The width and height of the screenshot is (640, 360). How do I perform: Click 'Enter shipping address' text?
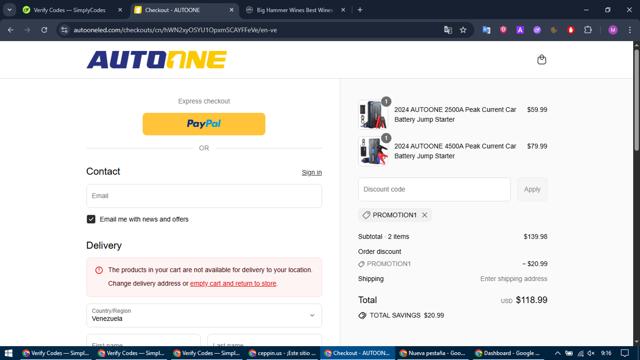click(x=513, y=279)
